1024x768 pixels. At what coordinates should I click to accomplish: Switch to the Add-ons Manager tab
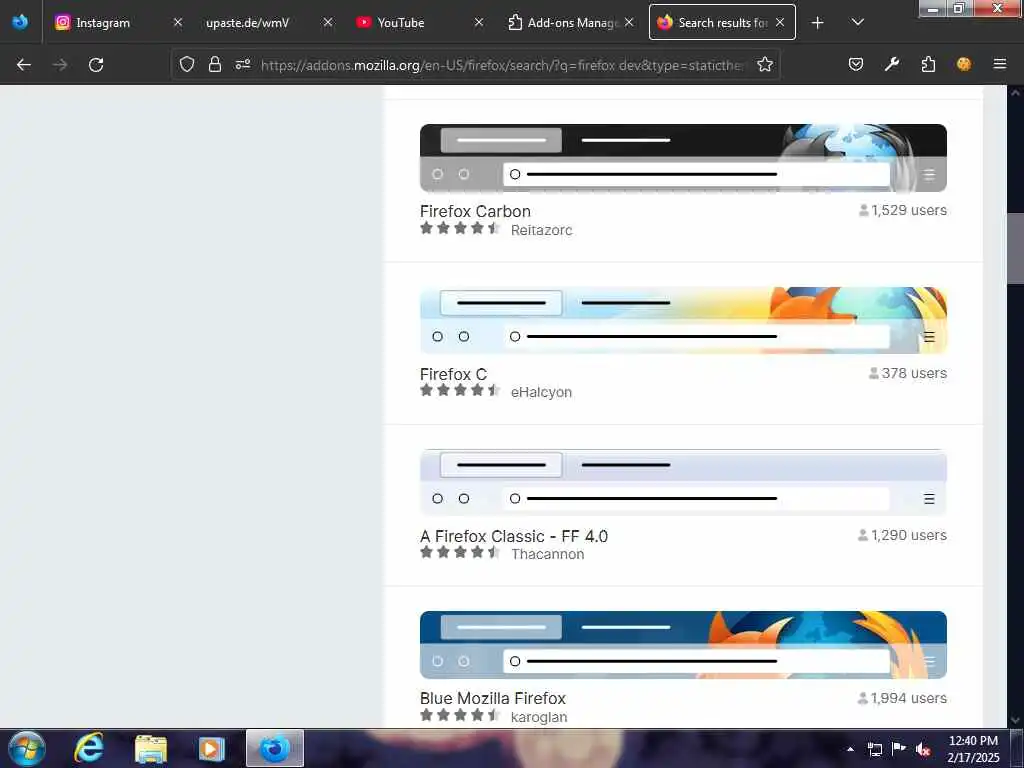click(x=569, y=23)
